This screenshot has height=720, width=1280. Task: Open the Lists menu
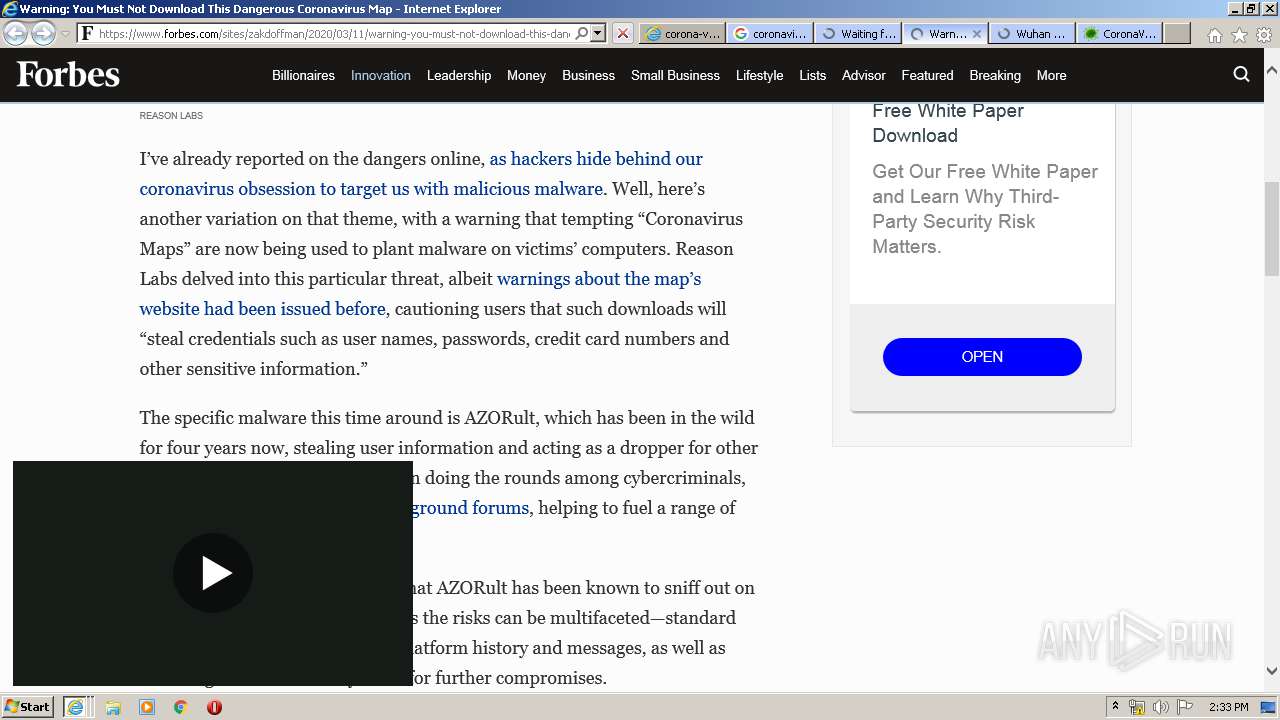[813, 75]
